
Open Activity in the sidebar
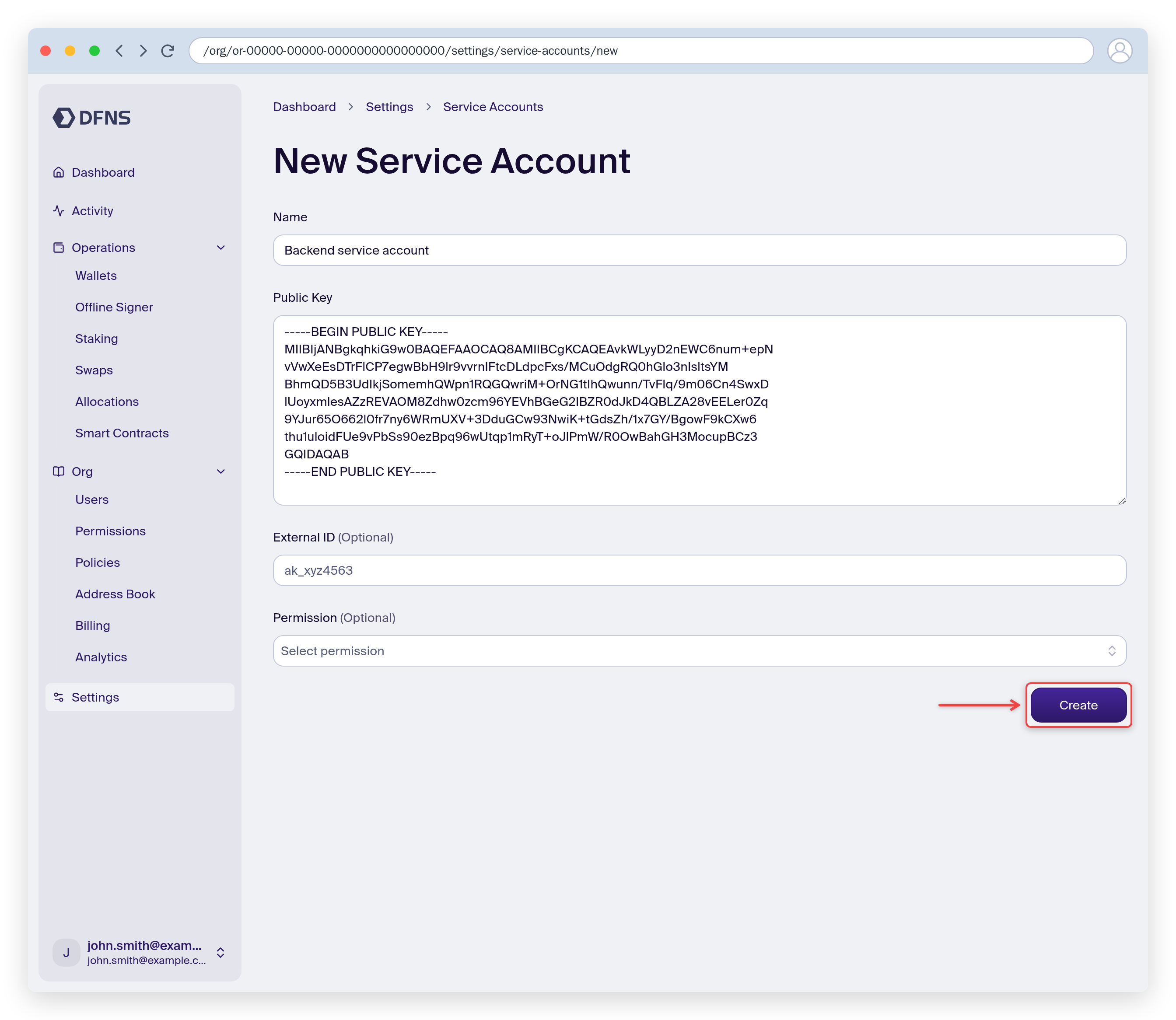[92, 210]
